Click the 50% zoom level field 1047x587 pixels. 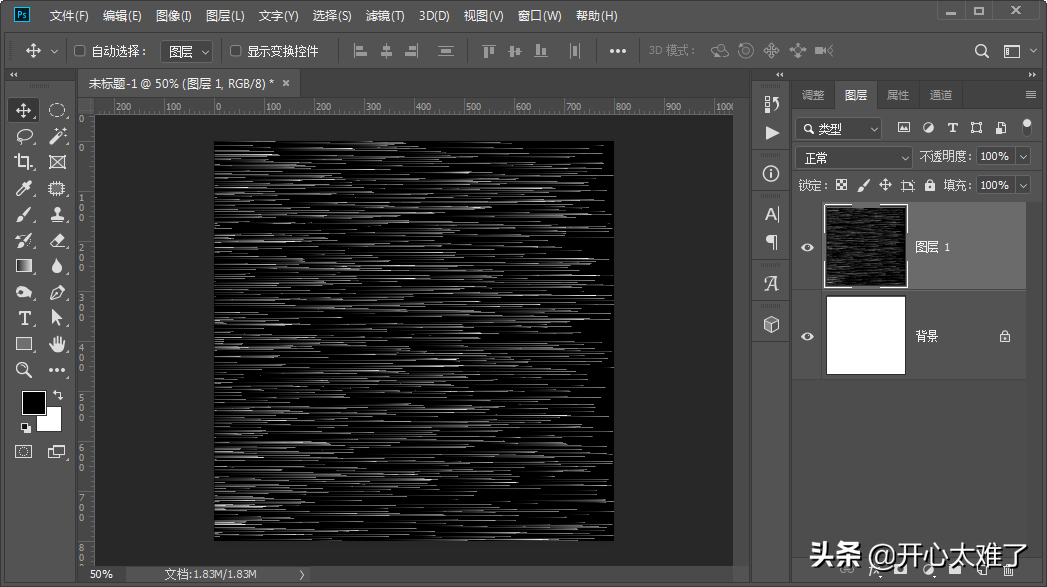pyautogui.click(x=101, y=574)
